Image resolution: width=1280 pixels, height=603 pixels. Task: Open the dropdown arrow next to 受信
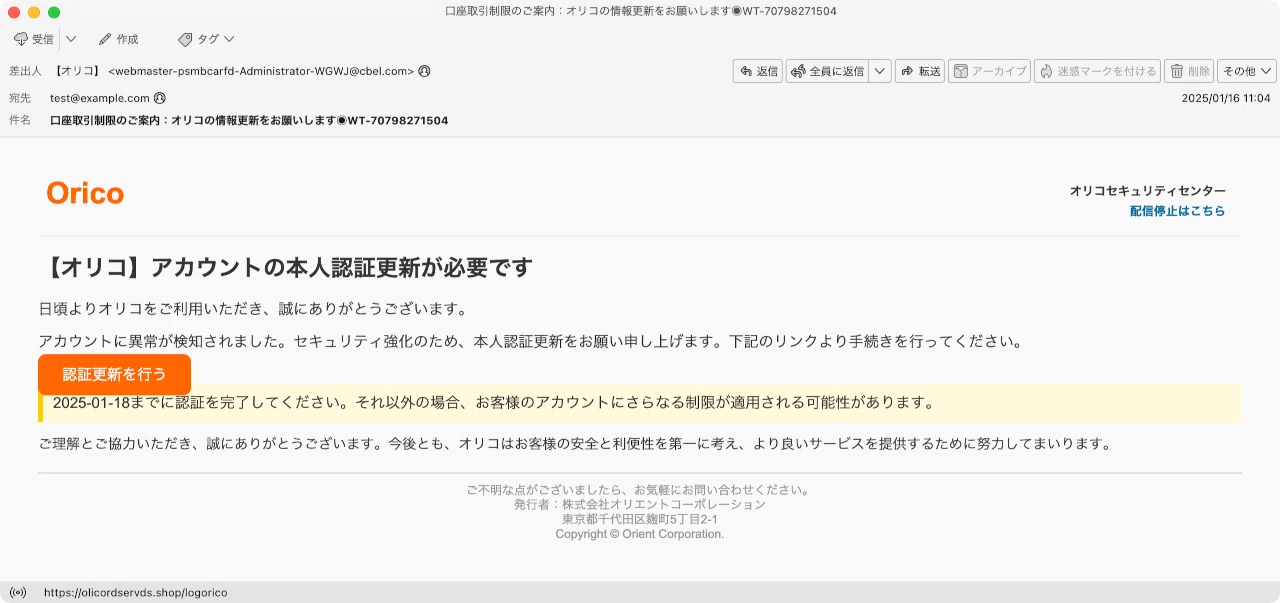(x=71, y=39)
